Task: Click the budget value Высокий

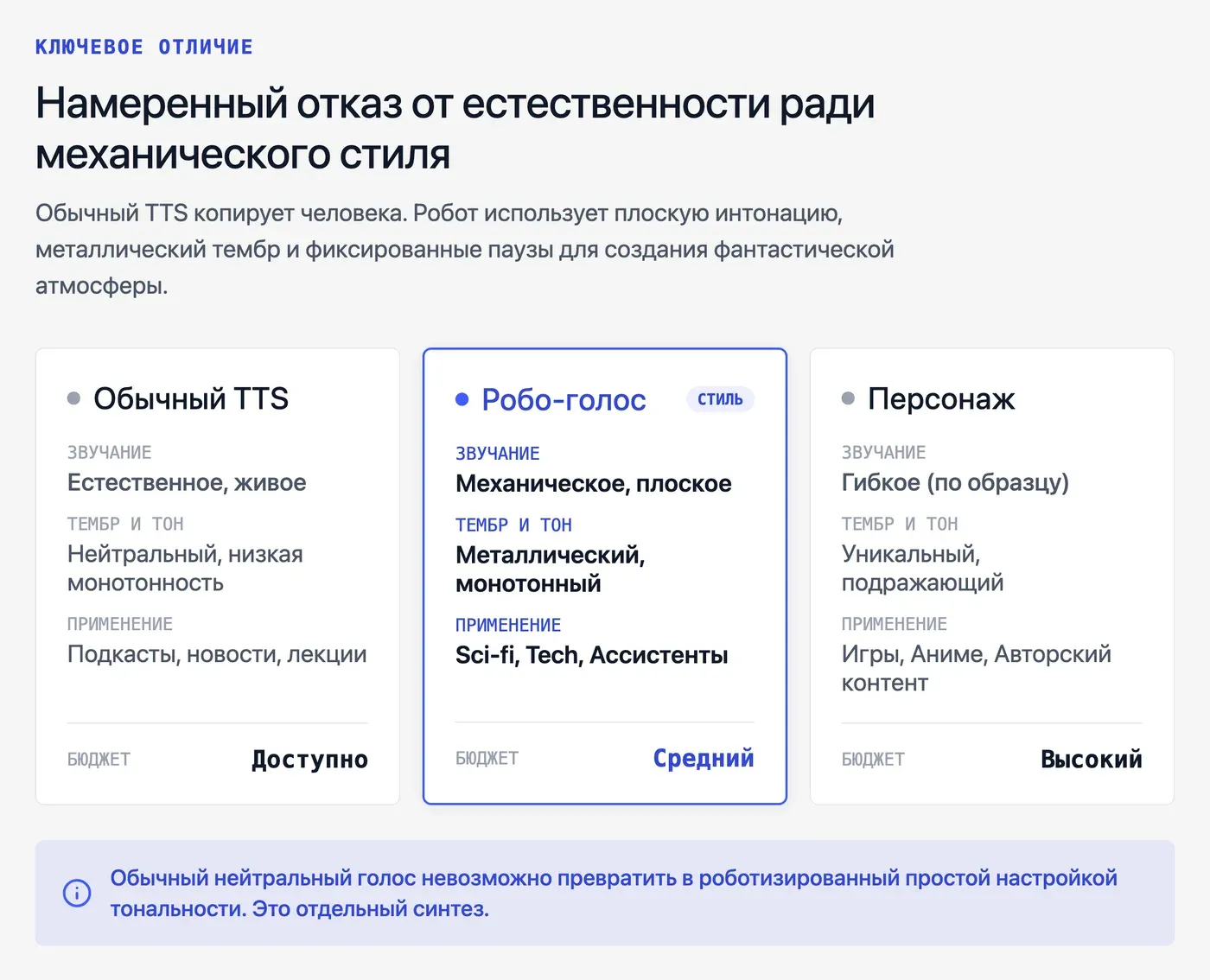Action: (1092, 760)
